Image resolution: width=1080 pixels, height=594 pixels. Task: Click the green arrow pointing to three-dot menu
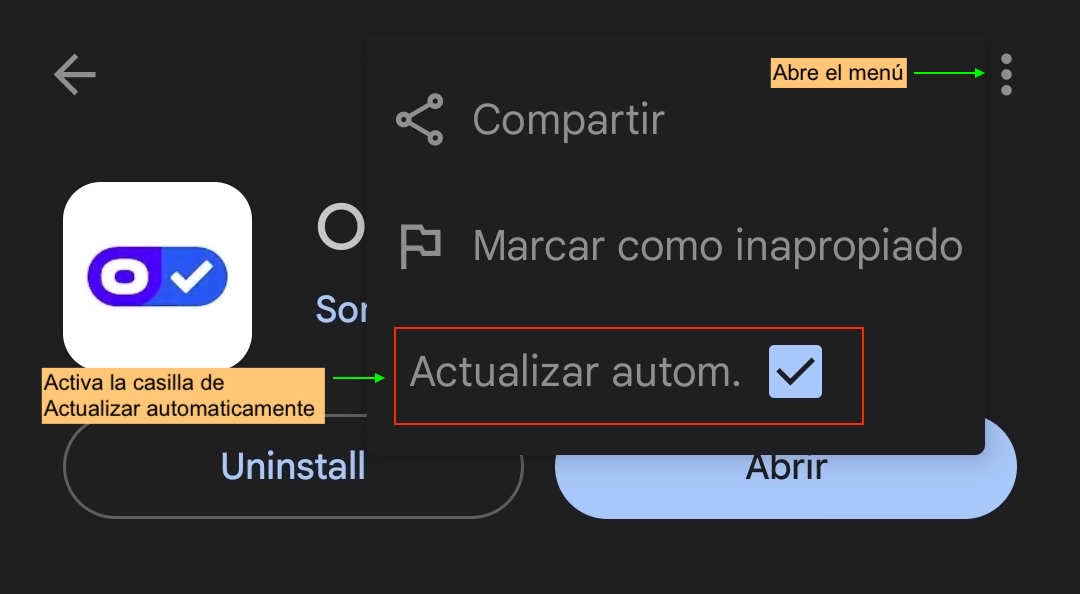(x=950, y=73)
